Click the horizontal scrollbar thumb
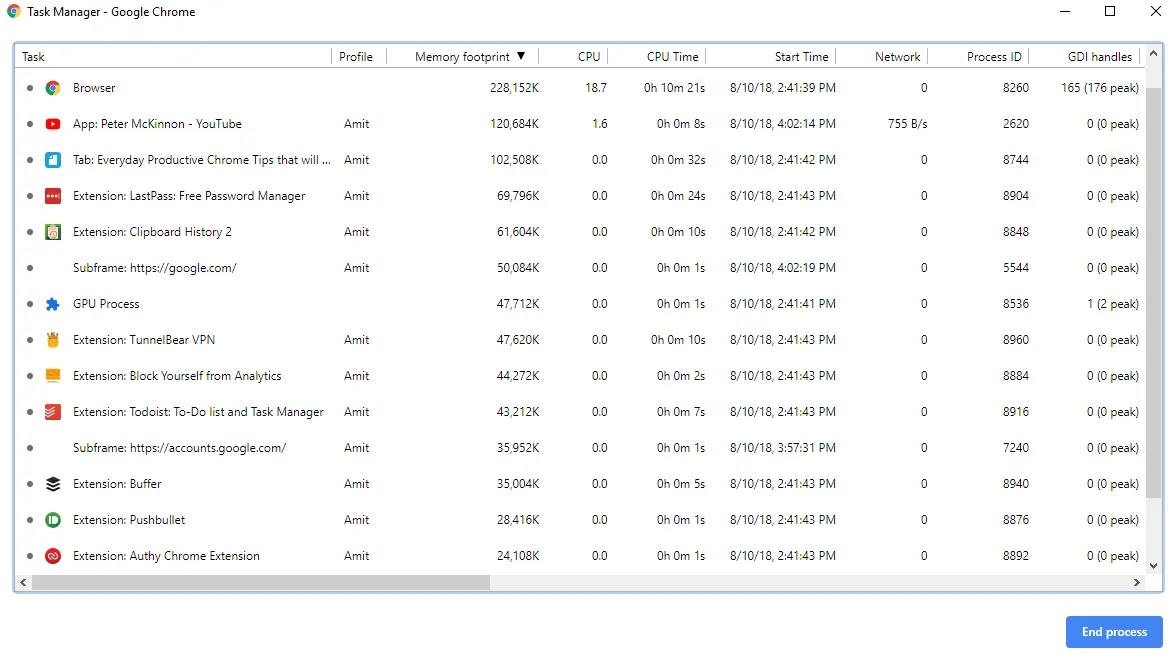Image resolution: width=1176 pixels, height=662 pixels. [261, 583]
